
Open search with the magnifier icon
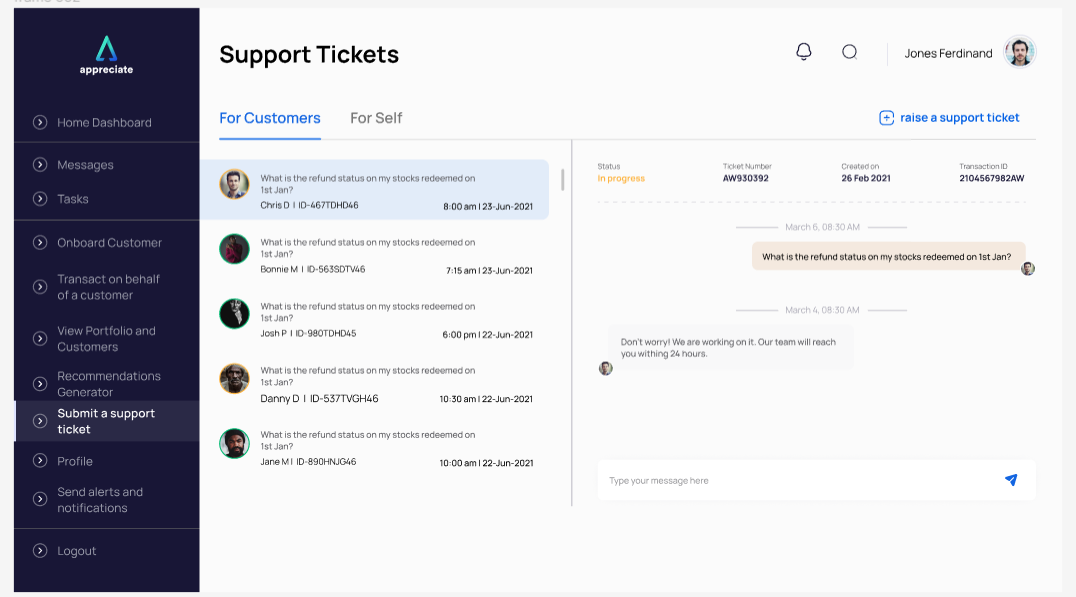click(x=850, y=52)
